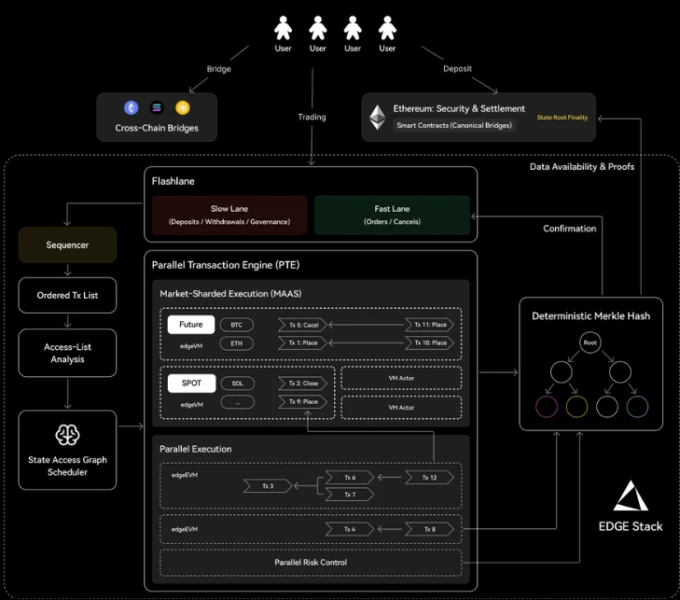
Task: Click edgeEVM label in Tx 4 row
Action: (x=184, y=529)
